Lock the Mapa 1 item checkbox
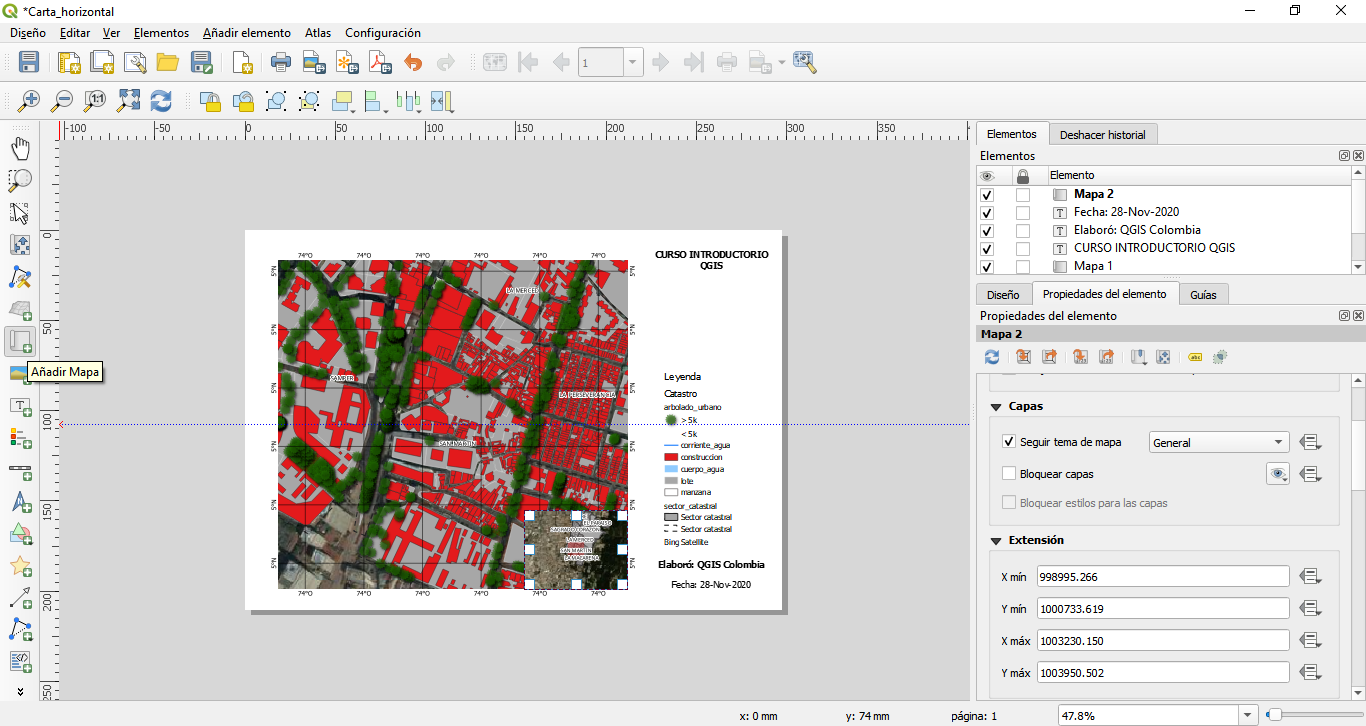1366x726 pixels. coord(1023,267)
